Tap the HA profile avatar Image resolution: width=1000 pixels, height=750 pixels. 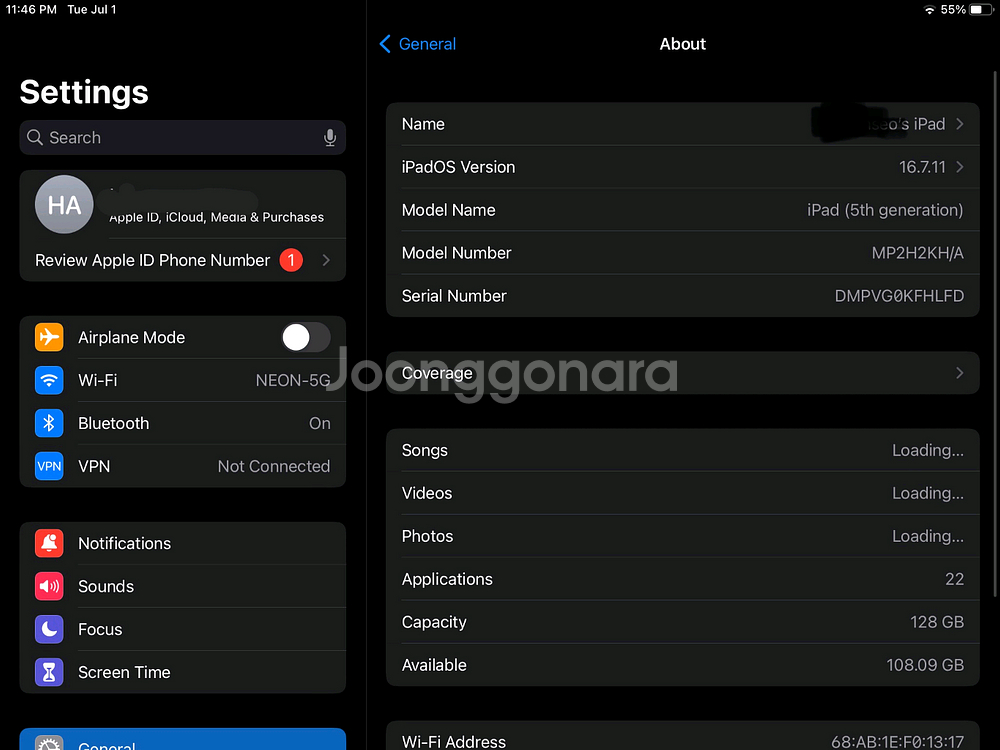point(64,205)
